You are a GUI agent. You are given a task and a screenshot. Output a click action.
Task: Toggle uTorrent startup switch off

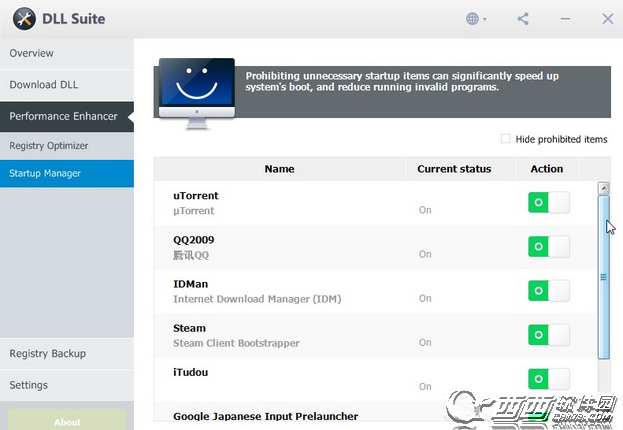549,202
